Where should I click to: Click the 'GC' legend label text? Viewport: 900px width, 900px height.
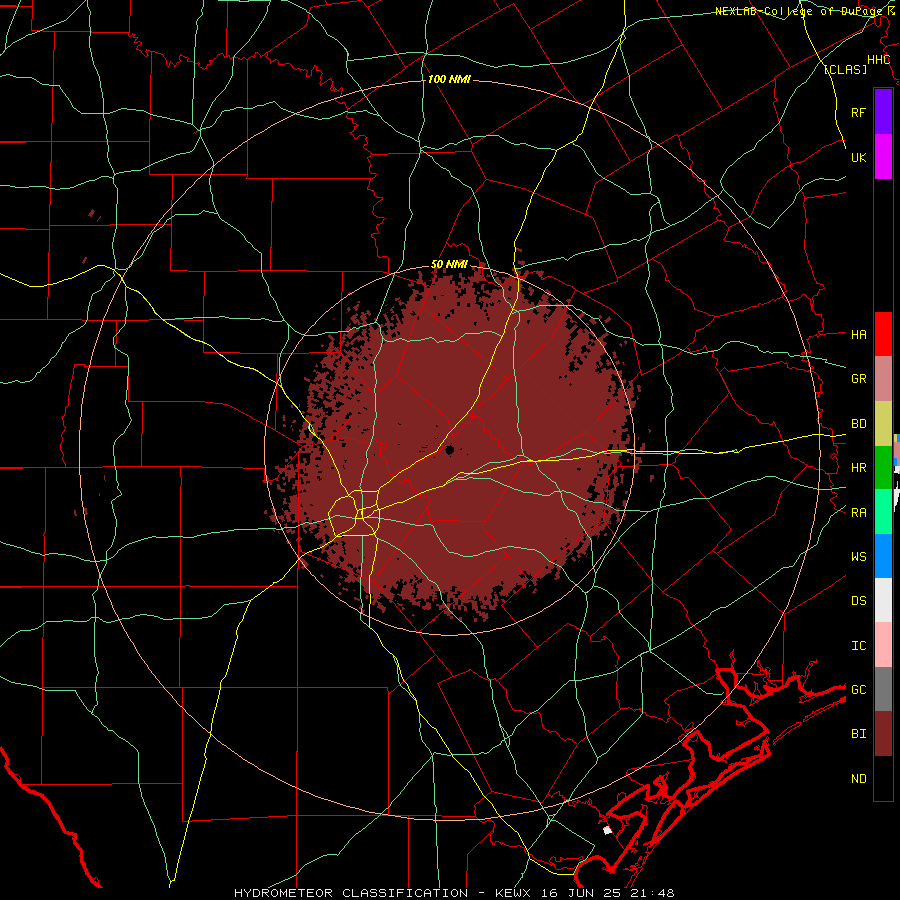858,690
